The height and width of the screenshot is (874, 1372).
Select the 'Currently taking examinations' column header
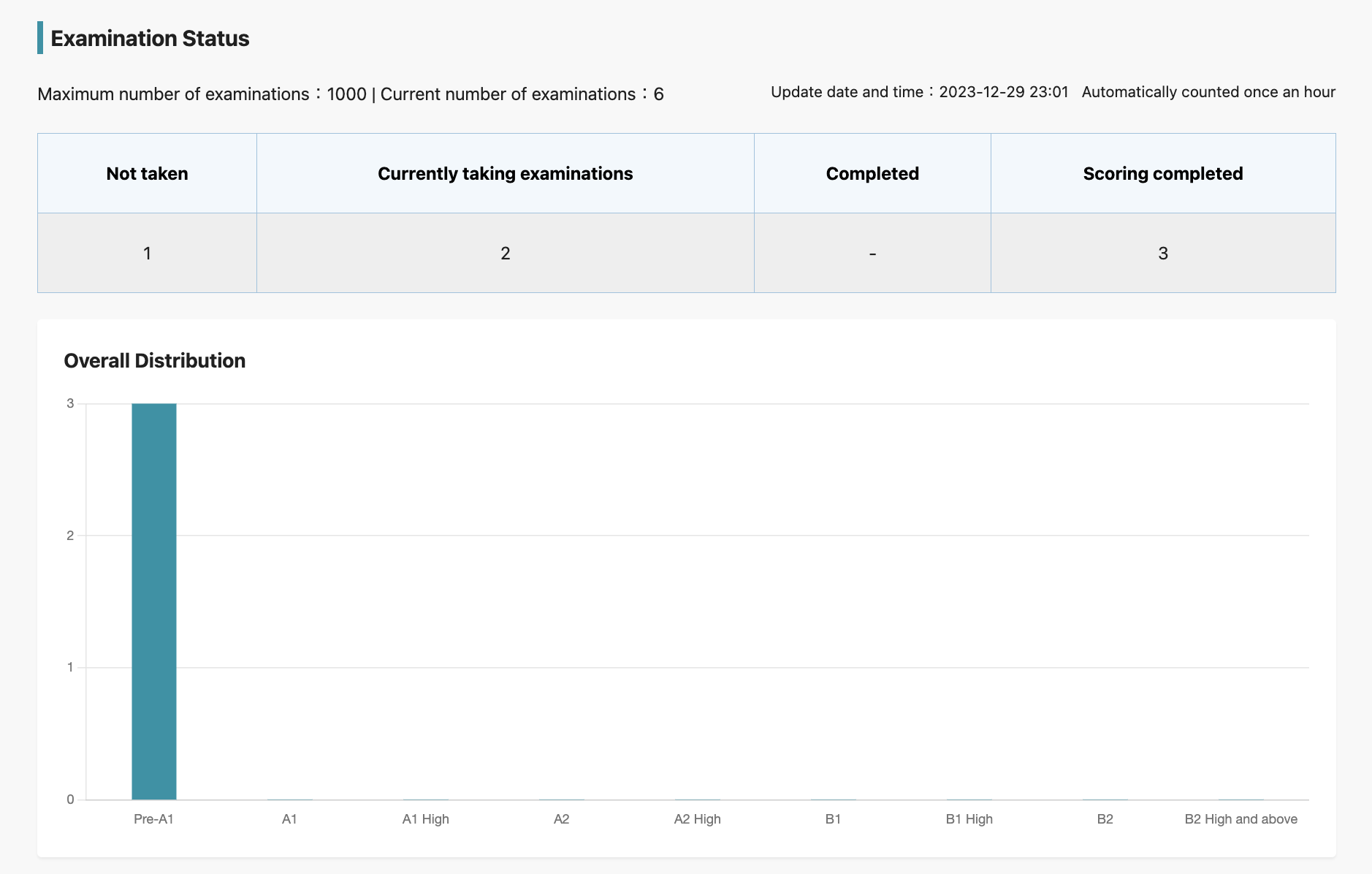(x=505, y=173)
